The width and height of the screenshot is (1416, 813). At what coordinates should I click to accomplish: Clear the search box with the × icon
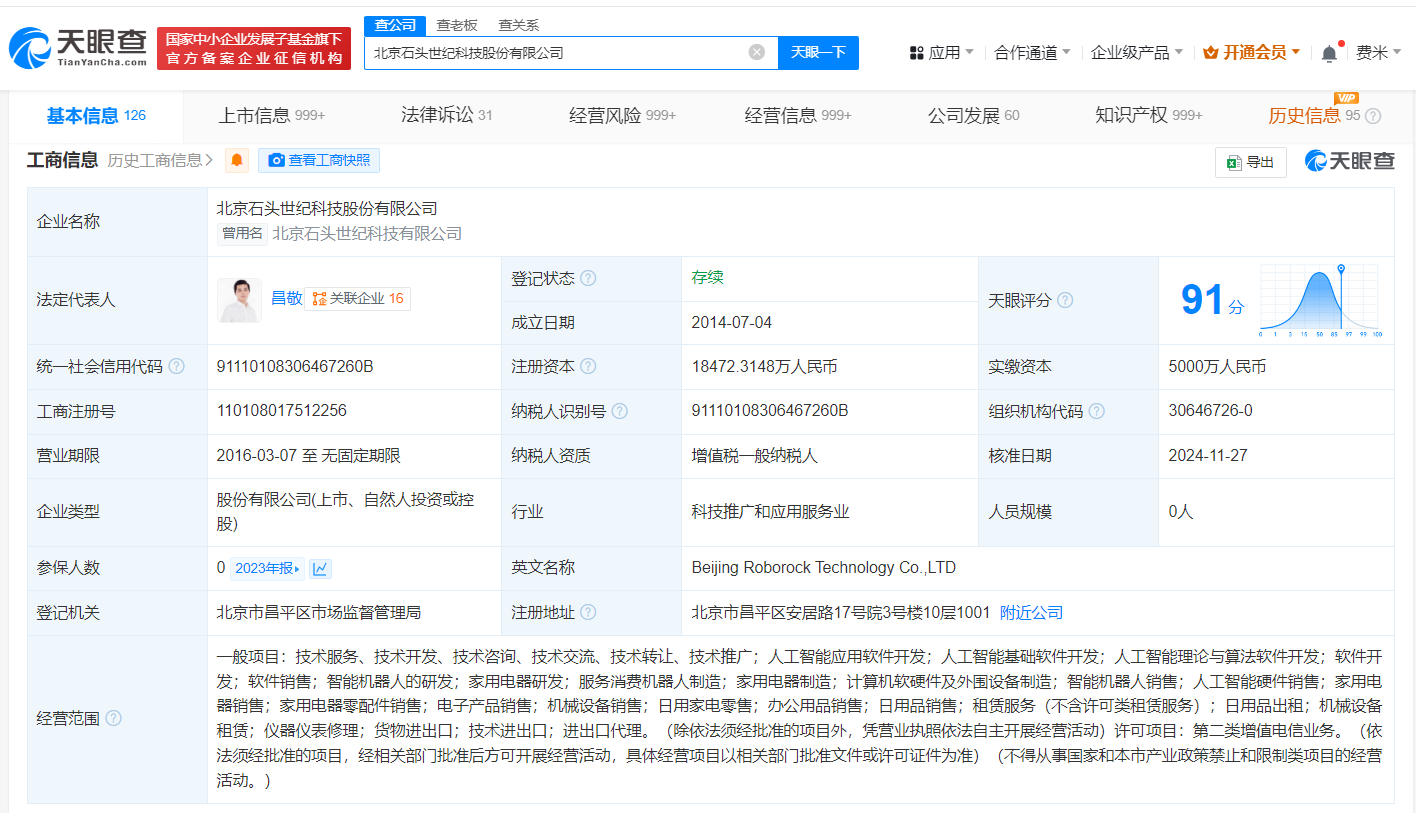756,52
